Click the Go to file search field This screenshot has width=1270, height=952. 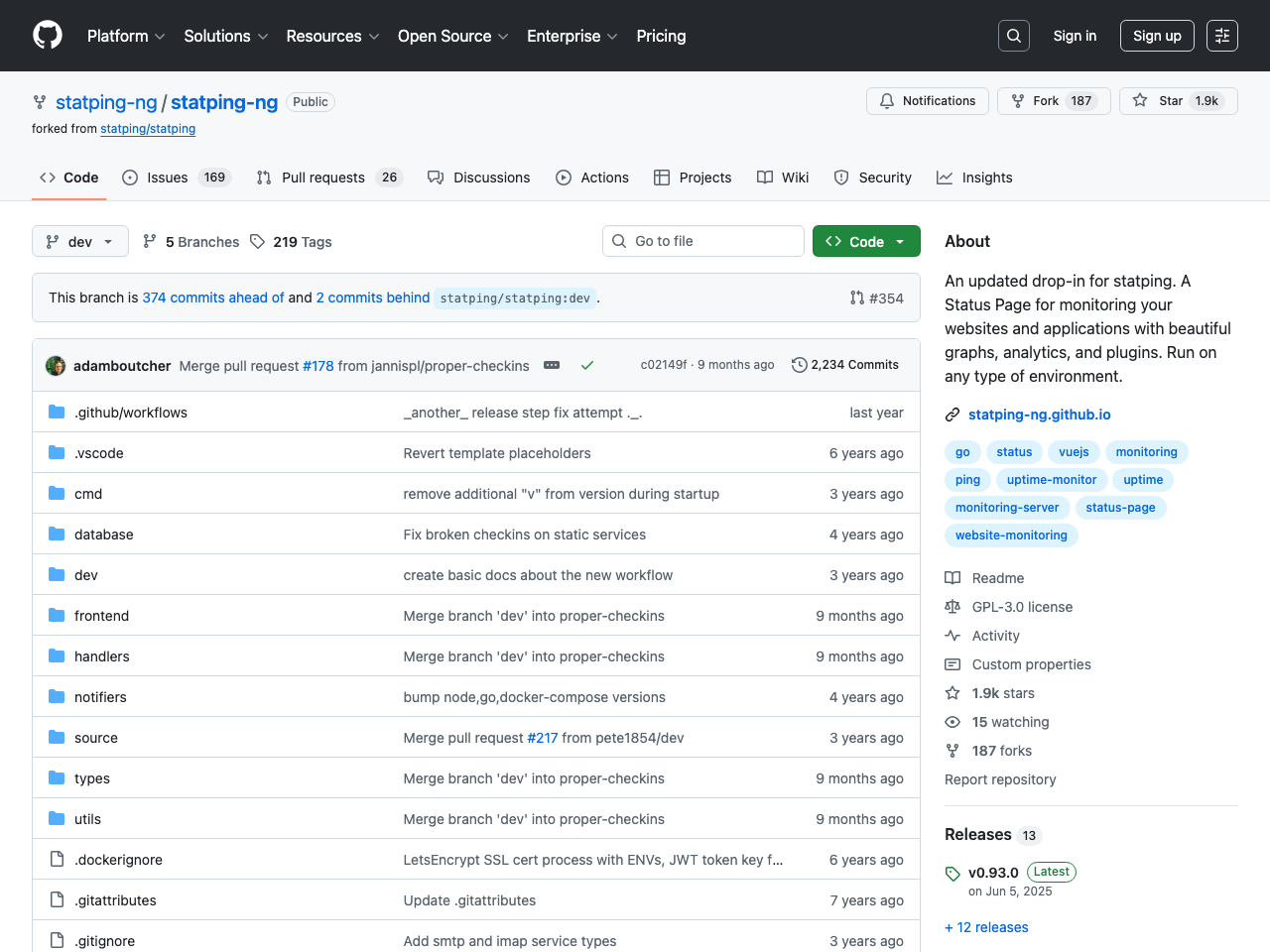tap(702, 241)
